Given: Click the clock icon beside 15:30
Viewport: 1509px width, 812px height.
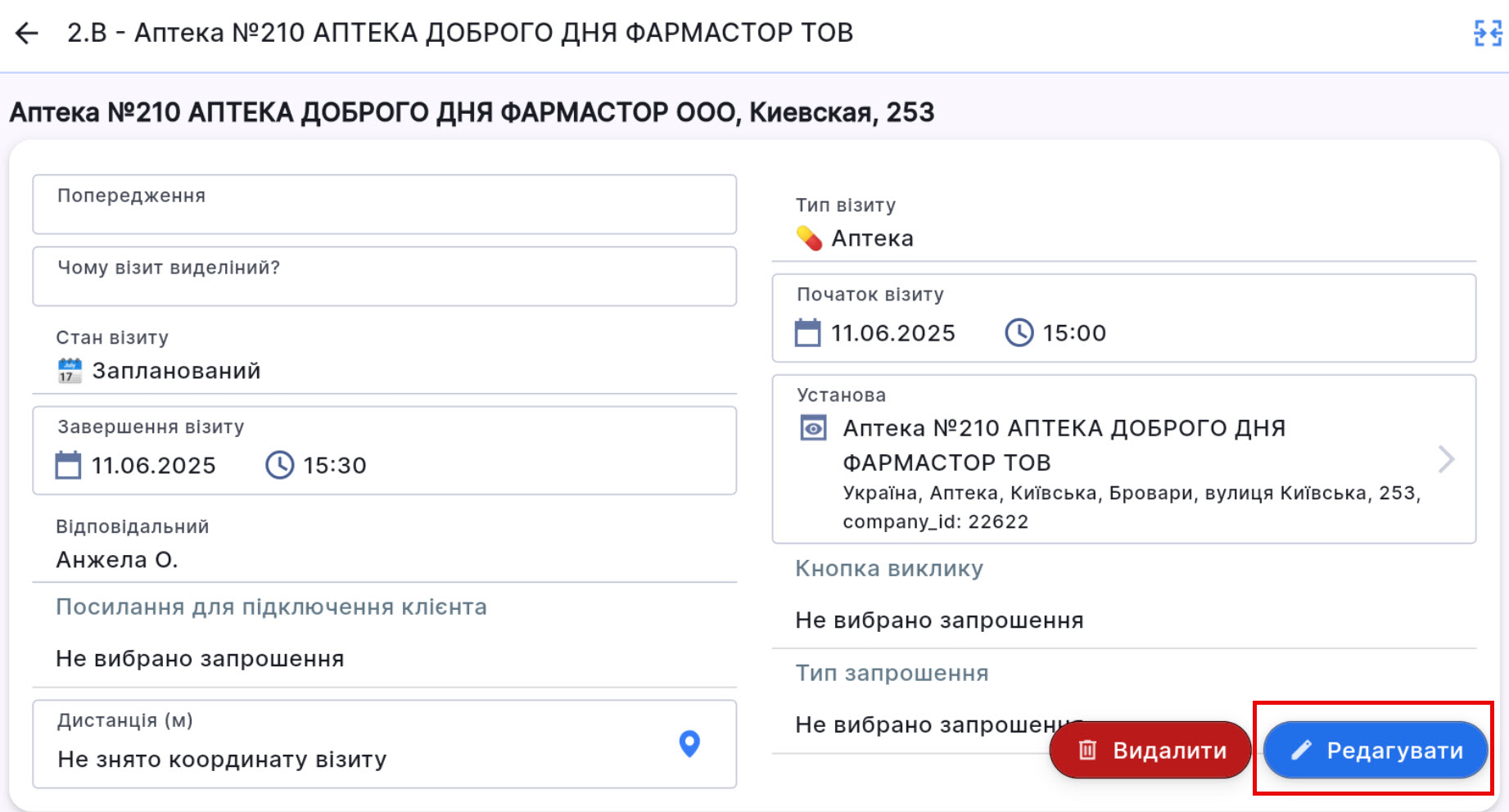Looking at the screenshot, I should (279, 466).
